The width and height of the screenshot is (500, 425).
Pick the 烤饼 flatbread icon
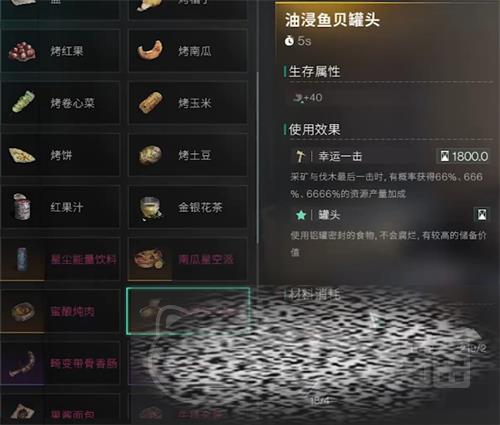(x=22, y=155)
